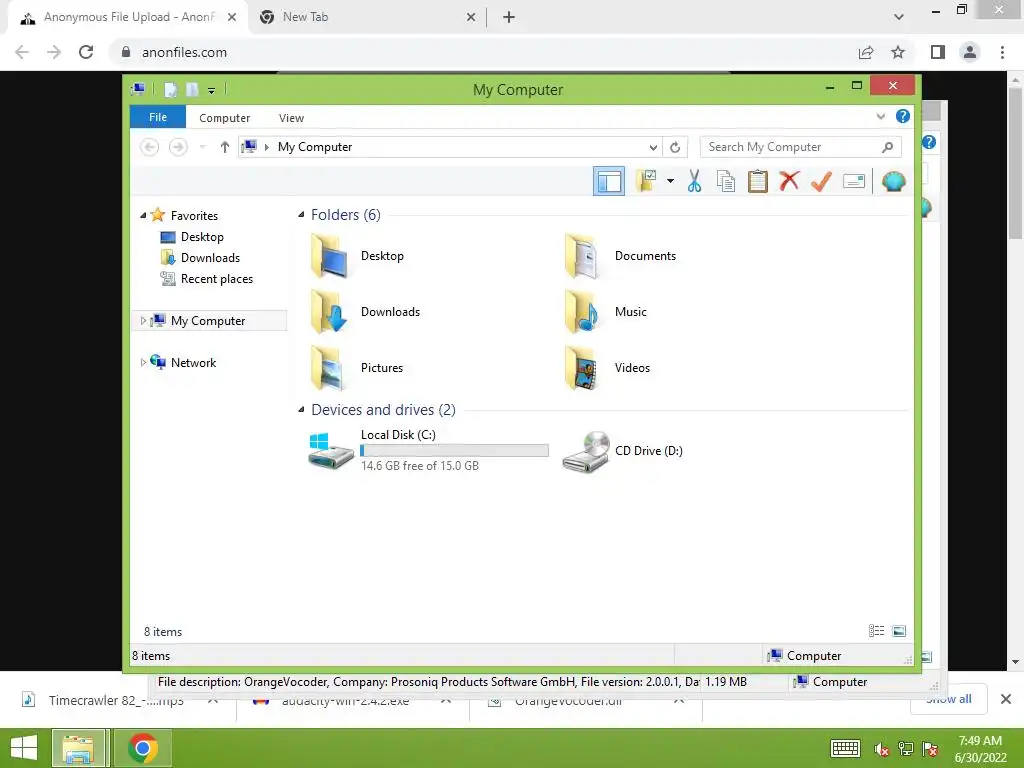
Task: Go up one level with up arrow
Action: tap(225, 147)
